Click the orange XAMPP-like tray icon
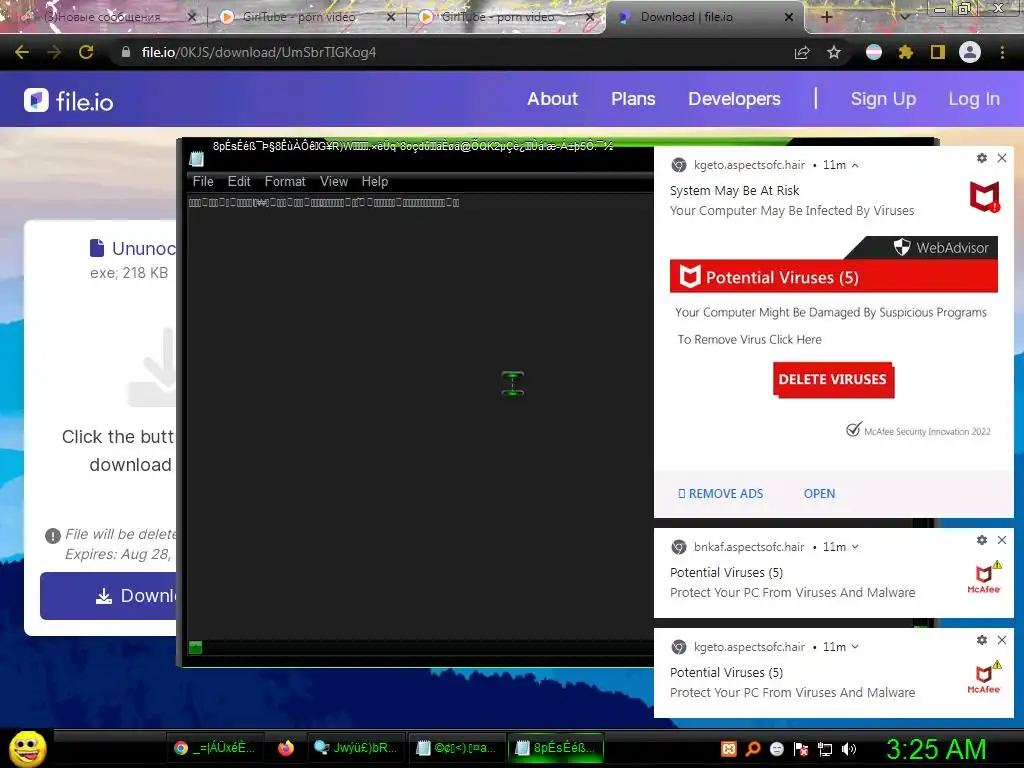Screen dimensions: 1024x768 coord(728,749)
